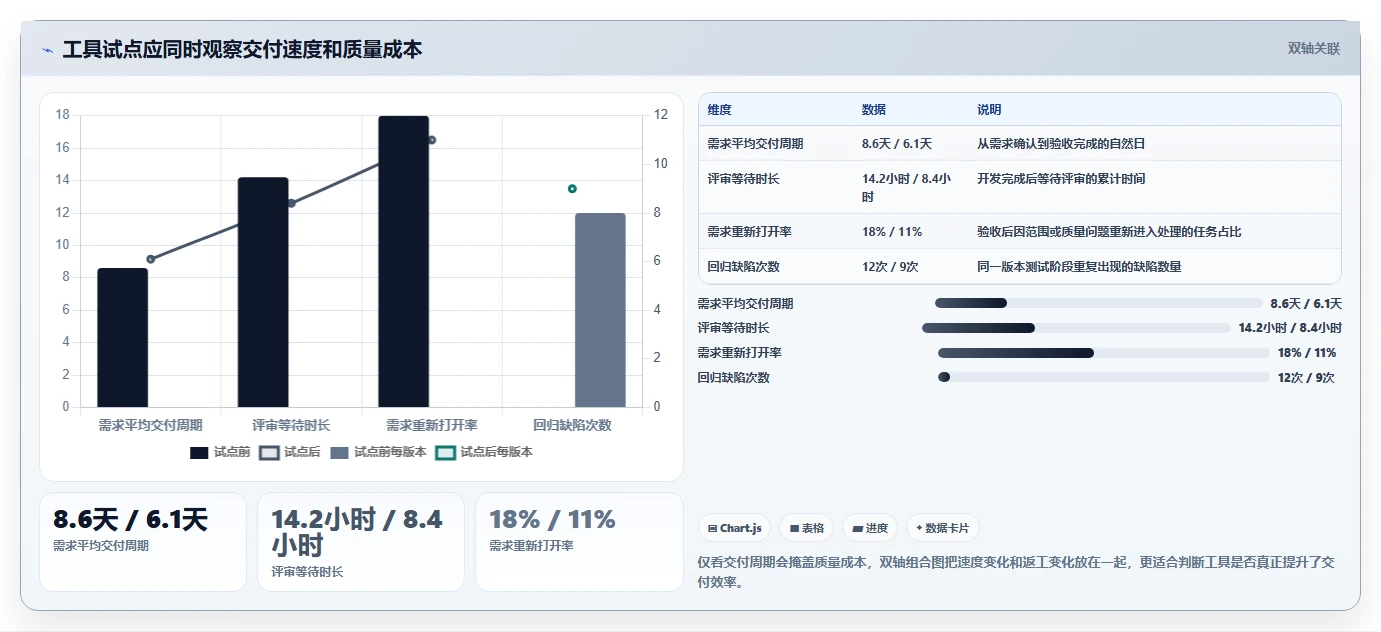This screenshot has width=1381, height=632.
Task: Click the 回归缺陷次数 progress bar
Action: pos(1103,377)
